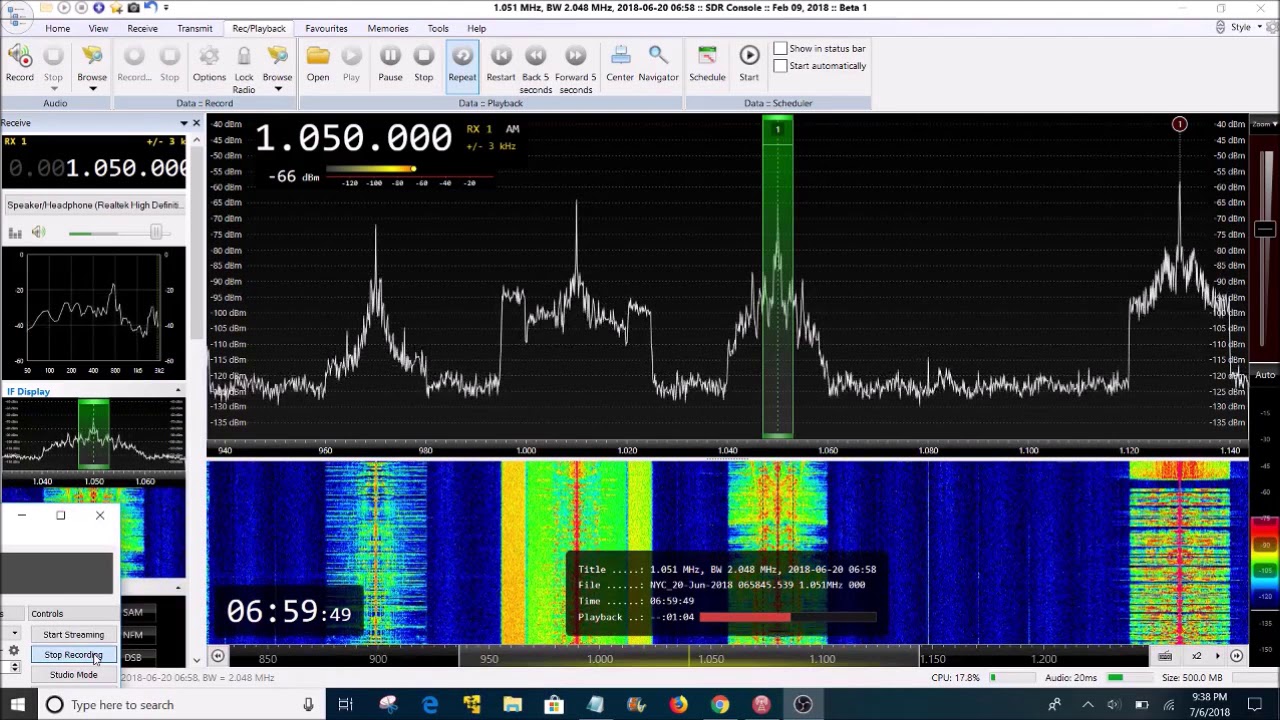Click the Type here to search box
This screenshot has width=1280, height=720.
point(180,705)
